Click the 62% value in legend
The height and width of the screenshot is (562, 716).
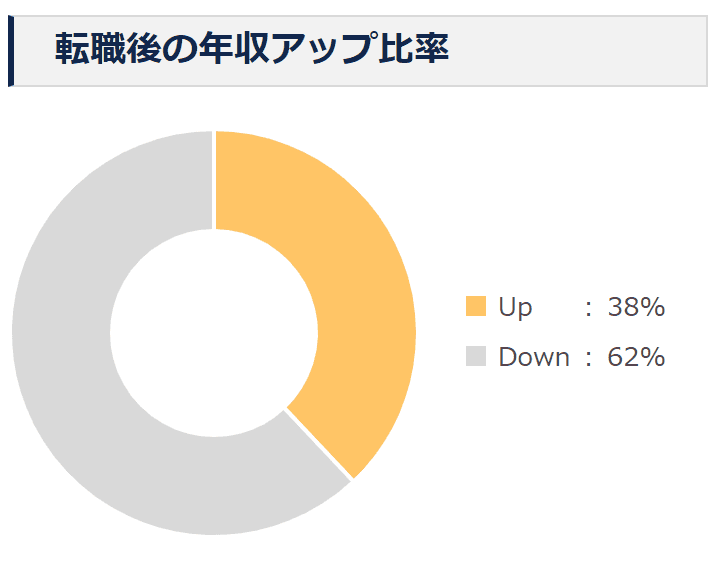tap(636, 356)
